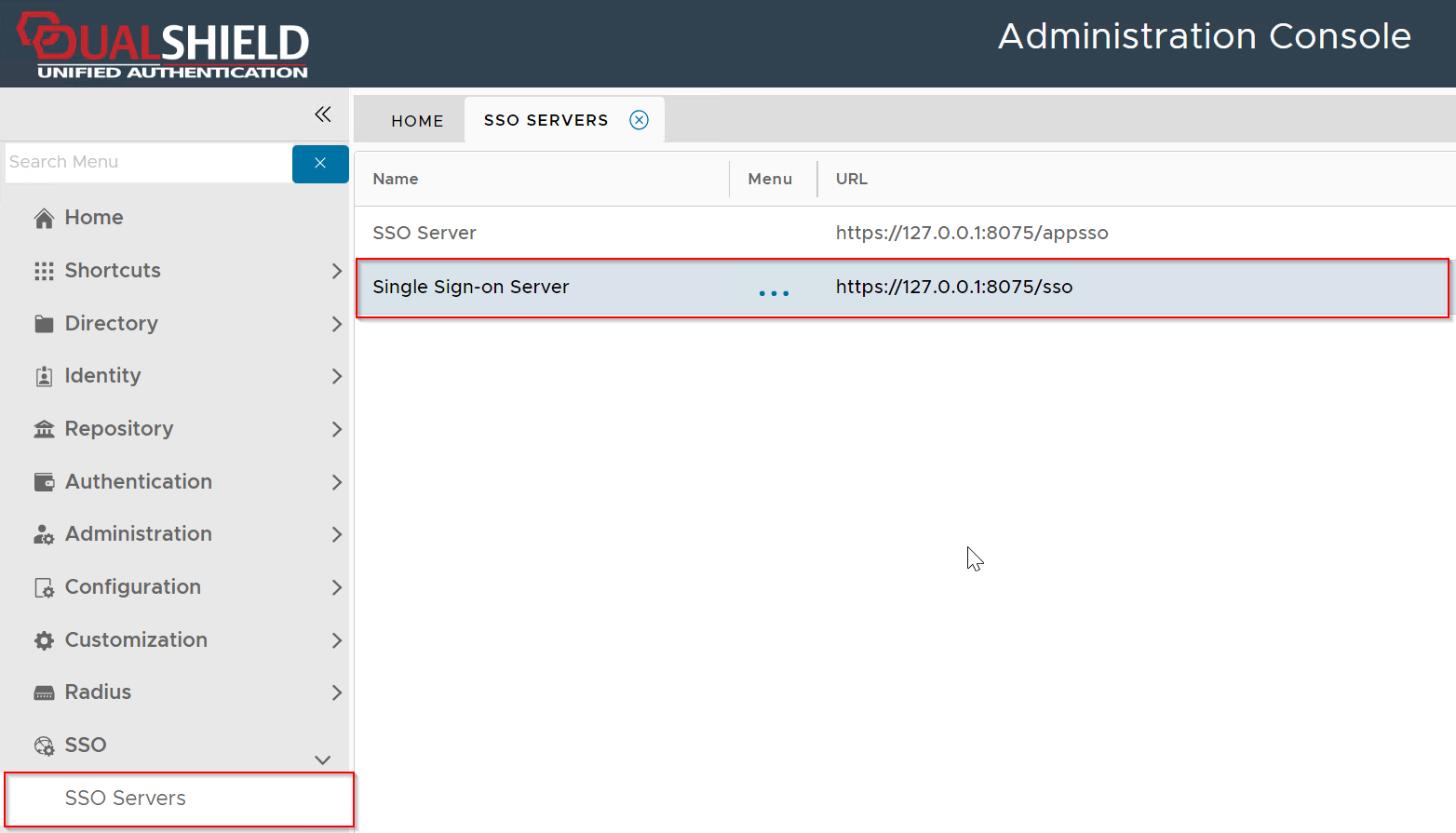Close the SSO Servers tab
Screen dimensions: 1456x833
[639, 120]
